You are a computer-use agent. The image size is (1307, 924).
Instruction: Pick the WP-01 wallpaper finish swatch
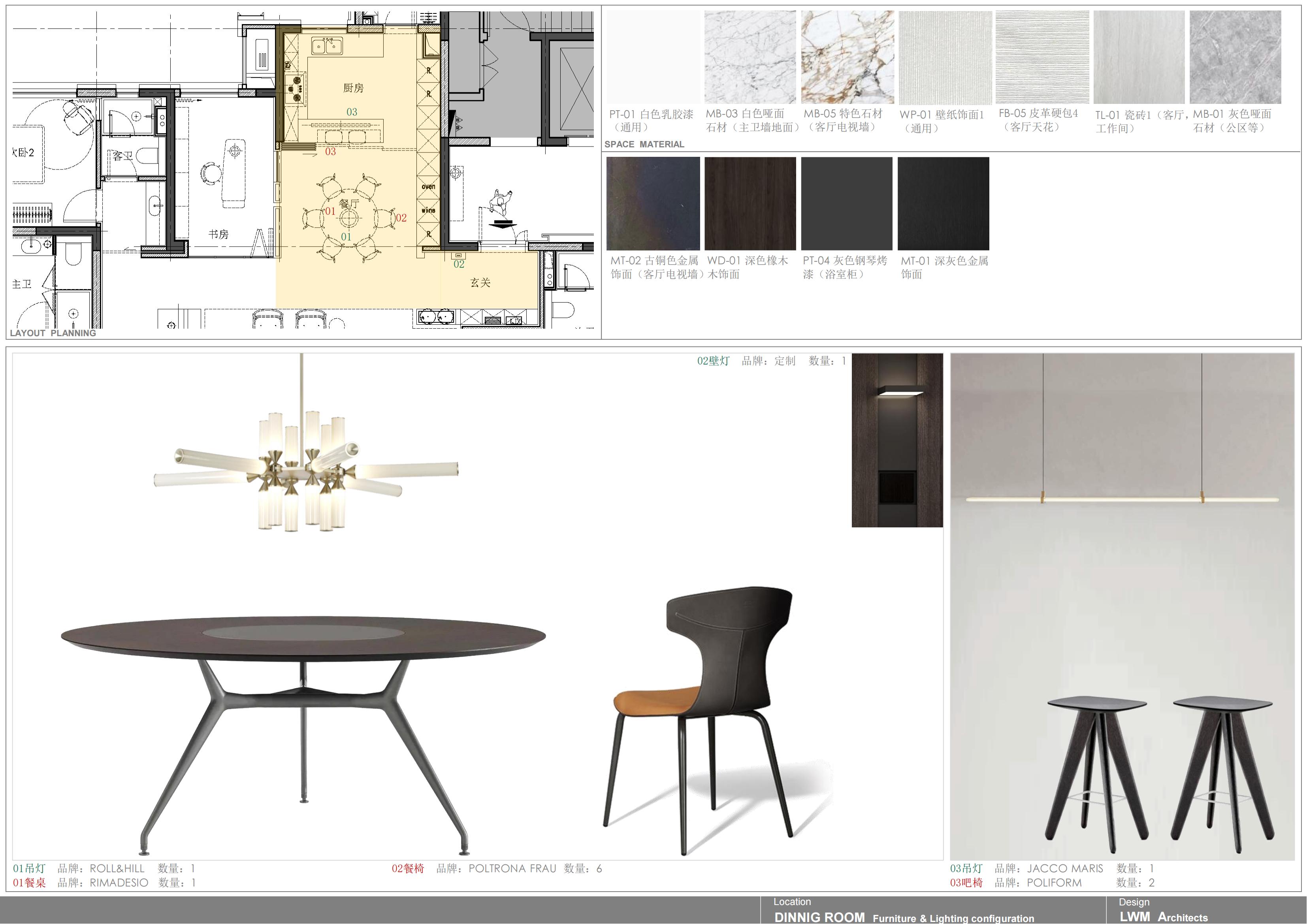(945, 57)
